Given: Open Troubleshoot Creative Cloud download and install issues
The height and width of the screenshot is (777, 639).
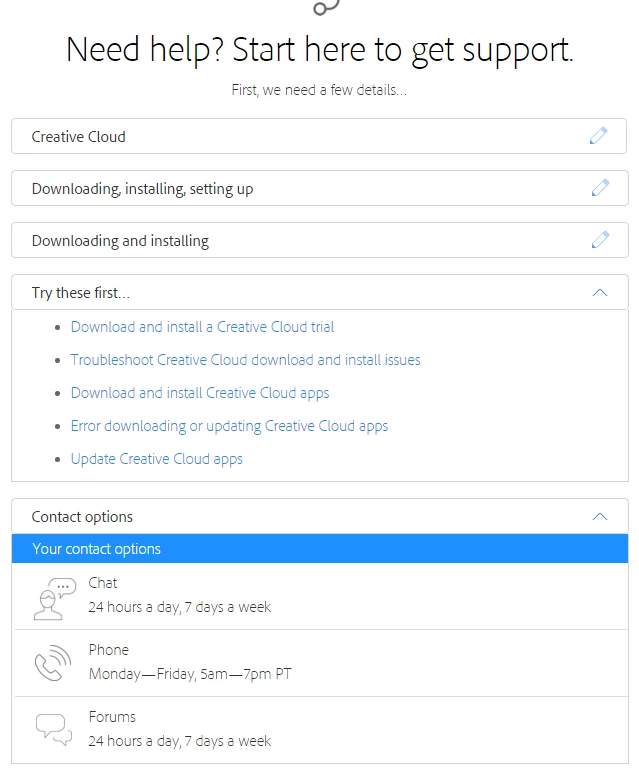Looking at the screenshot, I should 245,360.
